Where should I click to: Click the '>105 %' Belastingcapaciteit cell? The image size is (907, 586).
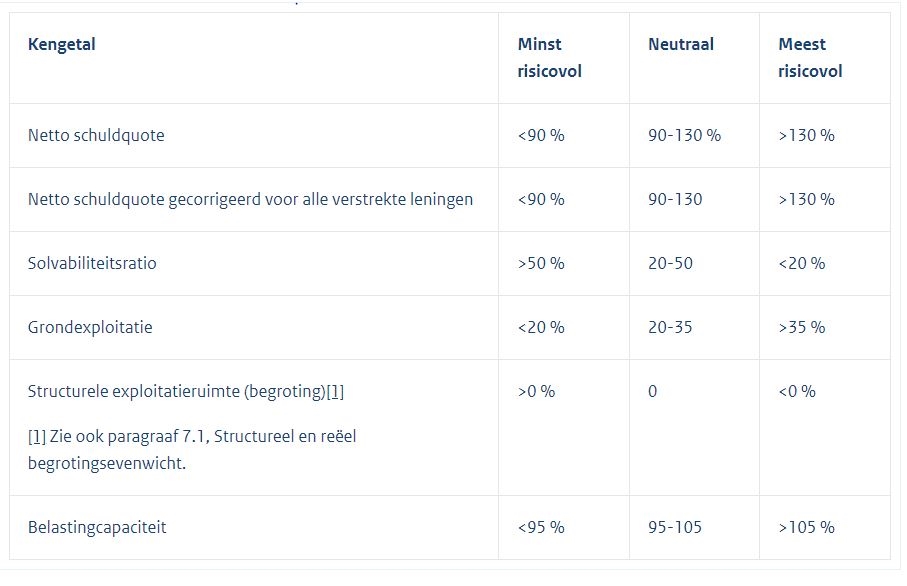pyautogui.click(x=806, y=527)
